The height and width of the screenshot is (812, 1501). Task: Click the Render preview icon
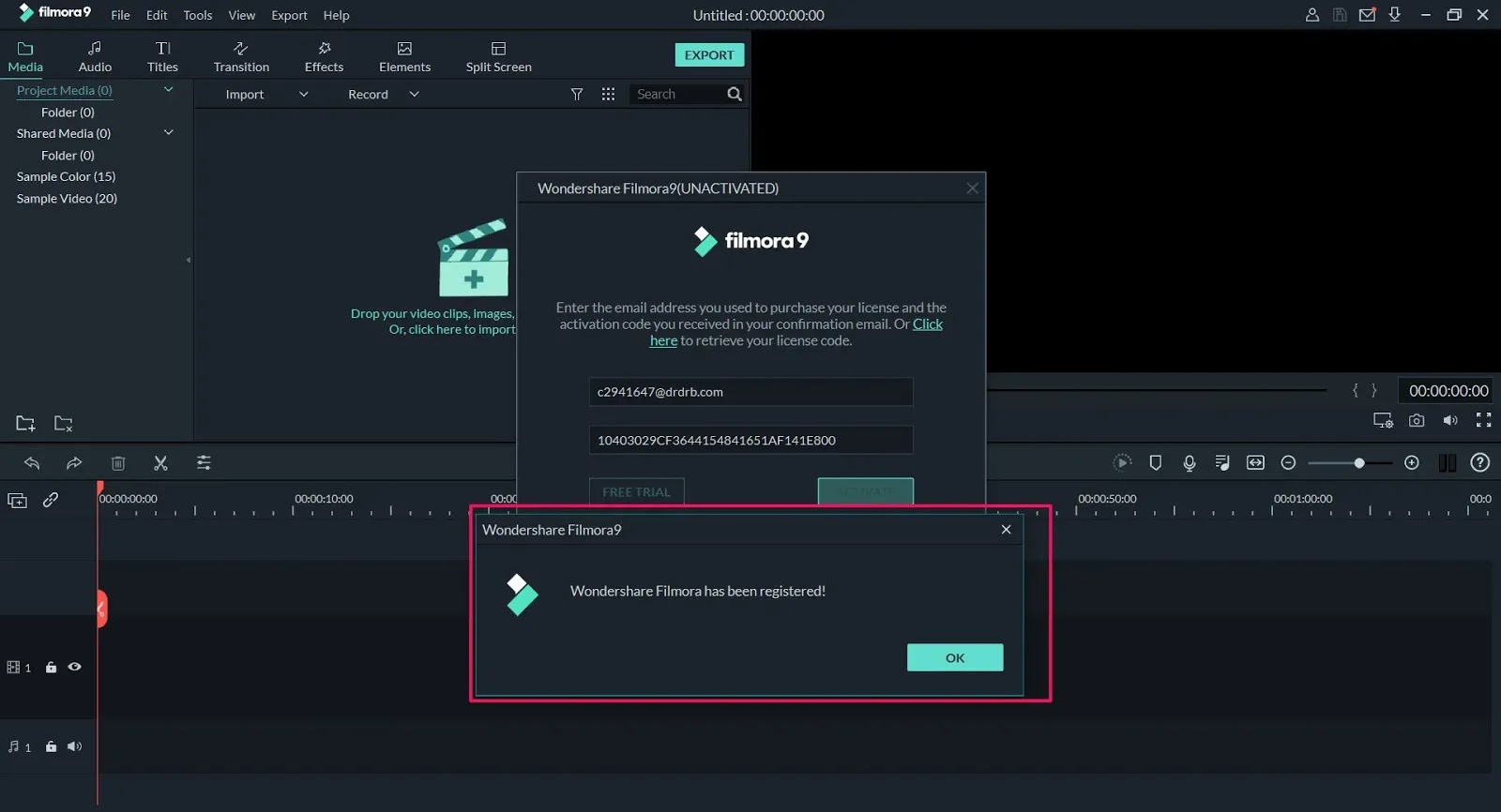point(1122,462)
